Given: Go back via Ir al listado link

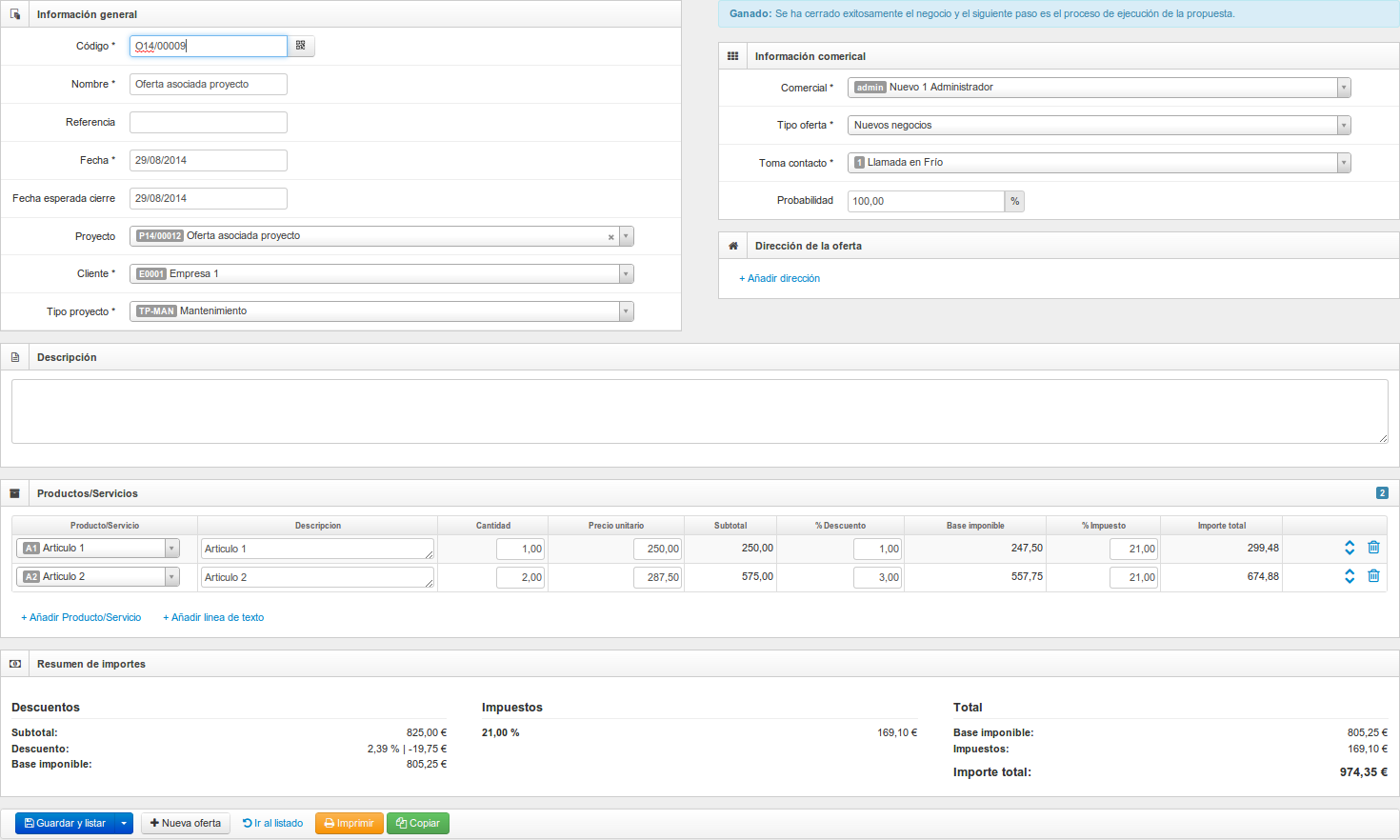Looking at the screenshot, I should [x=273, y=823].
